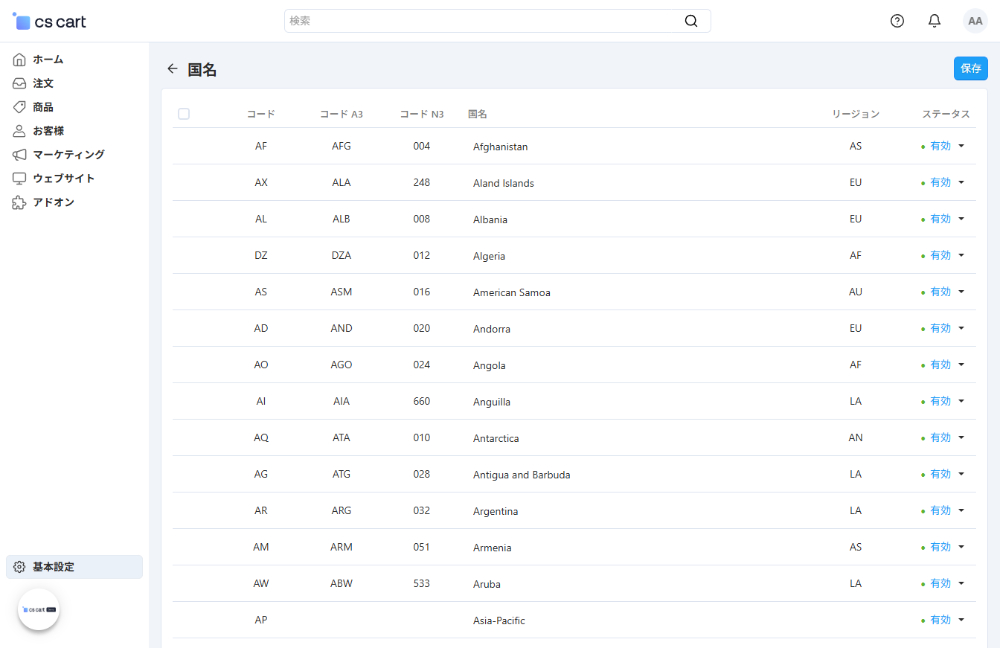
Task: Click the 基本設定 gear icon
Action: click(19, 567)
